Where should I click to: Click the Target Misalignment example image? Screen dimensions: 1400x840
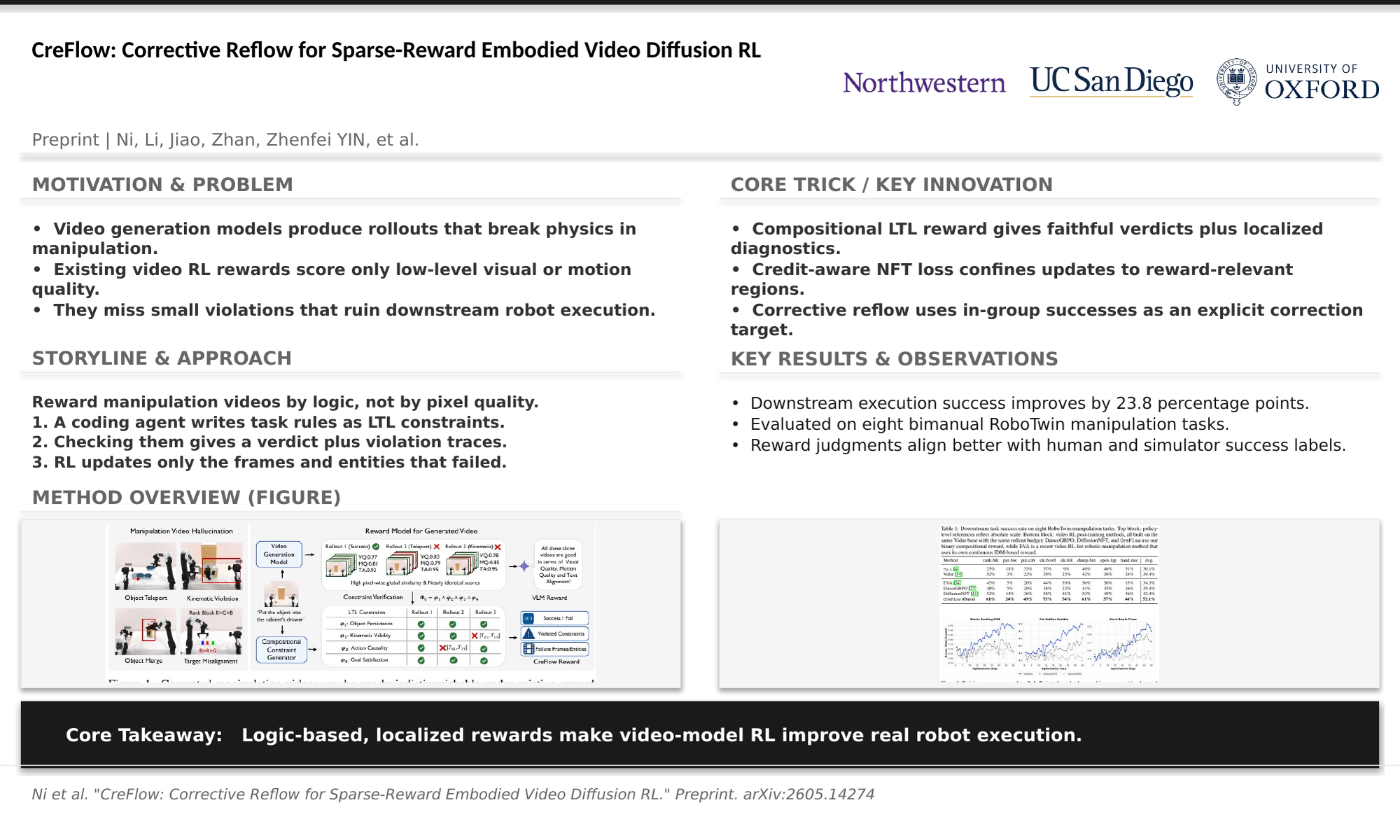pos(212,631)
